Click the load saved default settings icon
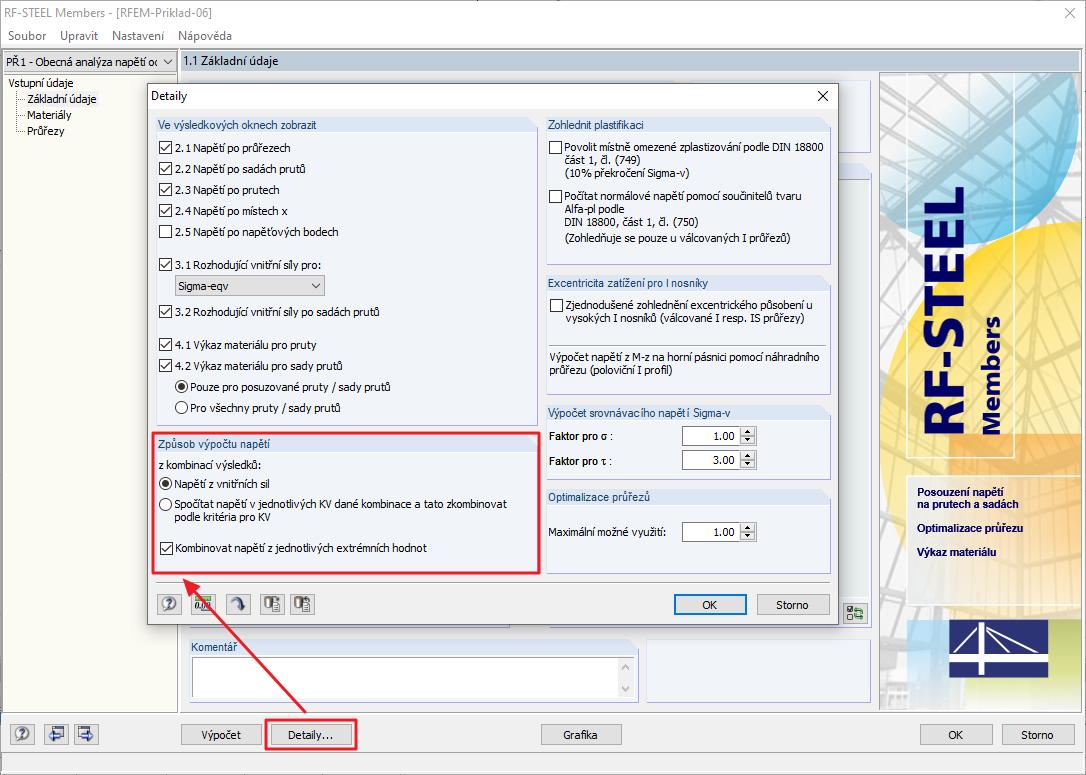This screenshot has height=775, width=1086. point(302,604)
